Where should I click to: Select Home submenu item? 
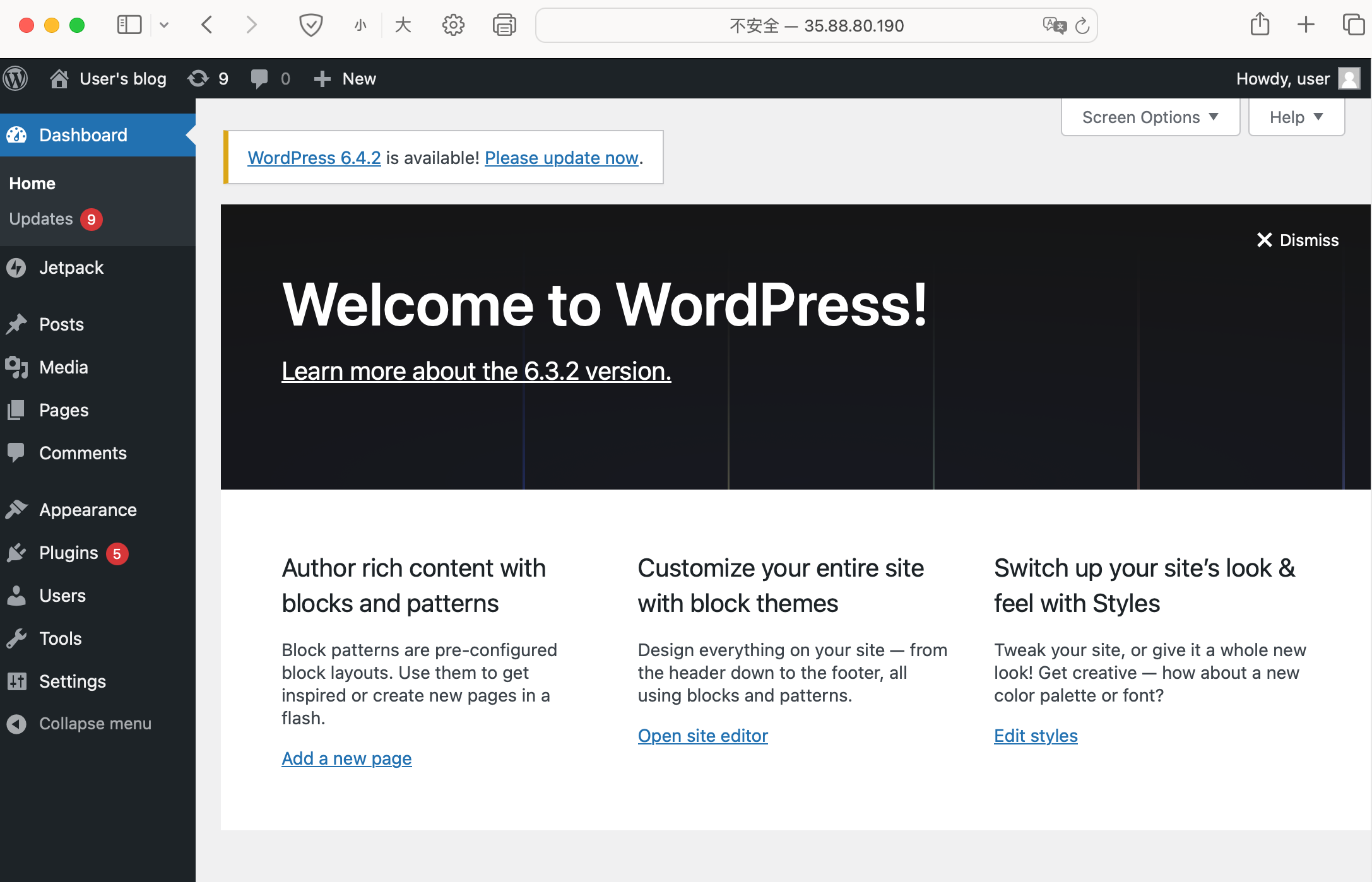coord(32,184)
